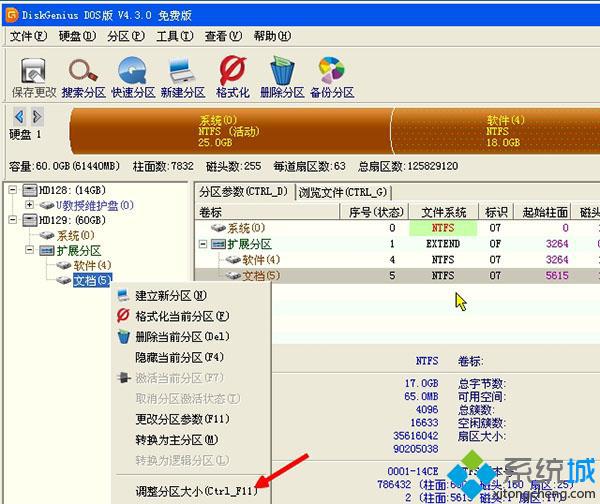Collapse 扩展分区 row in partition table
This screenshot has height=504, width=600.
[x=203, y=244]
